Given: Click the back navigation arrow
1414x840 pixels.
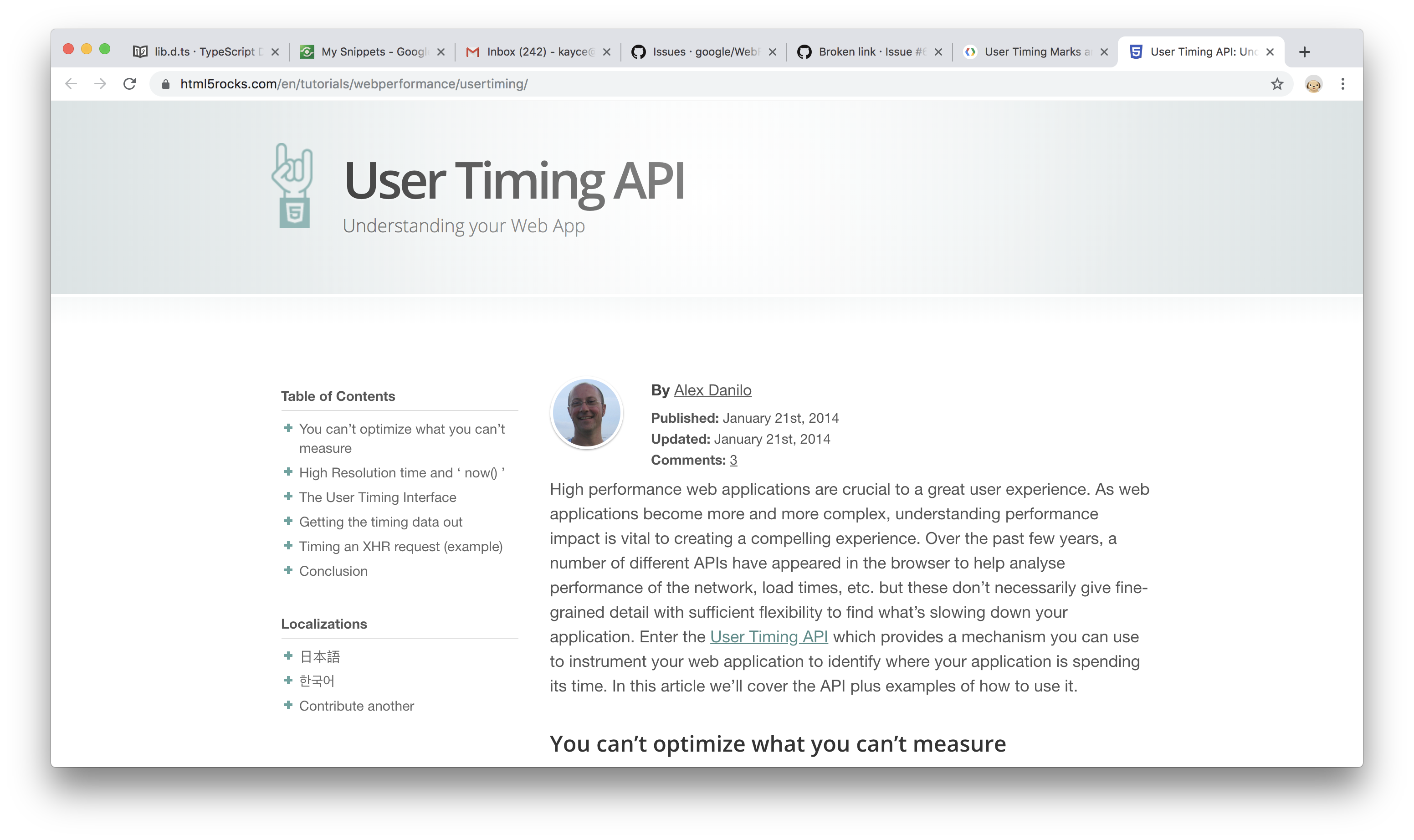Looking at the screenshot, I should [x=71, y=84].
